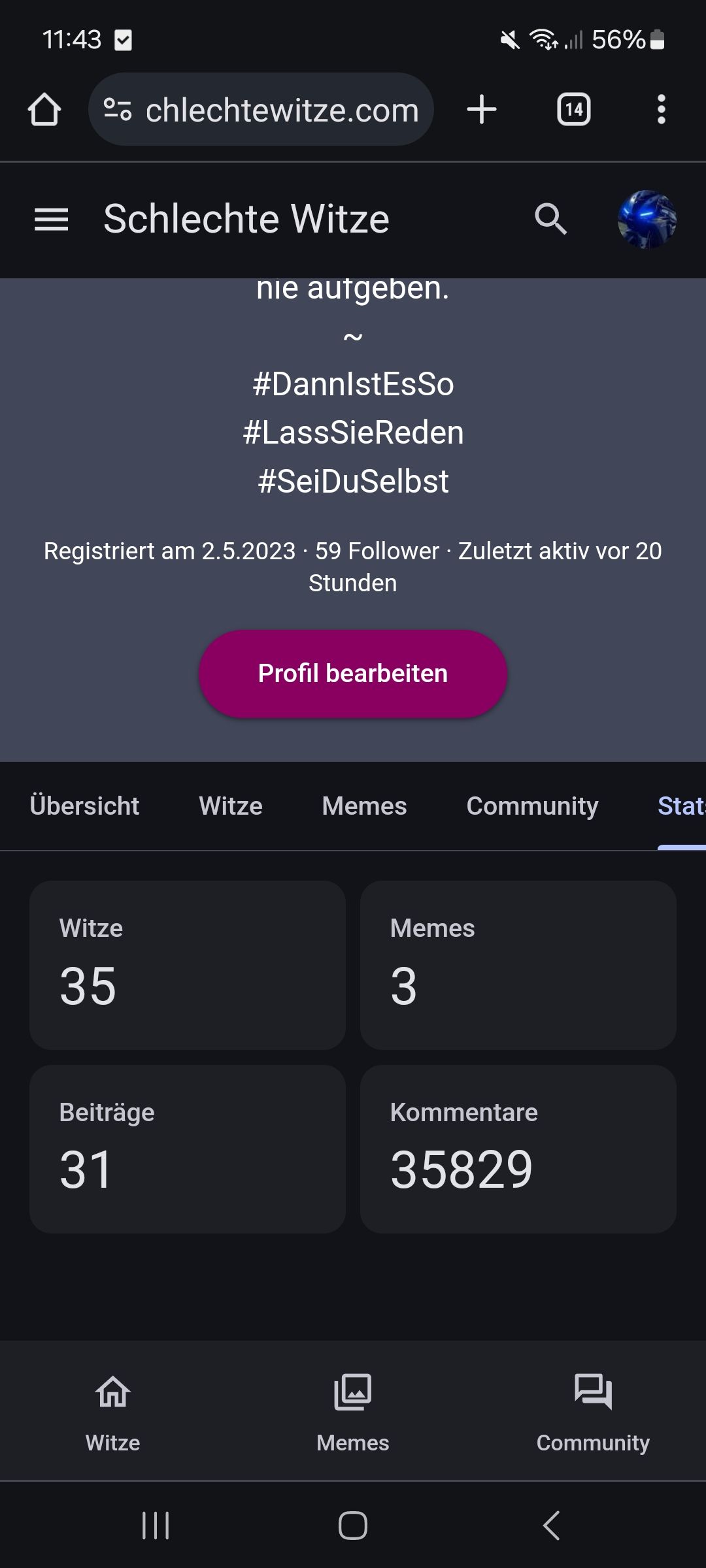The image size is (706, 1568).
Task: Open the hamburger navigation menu
Action: (x=51, y=220)
